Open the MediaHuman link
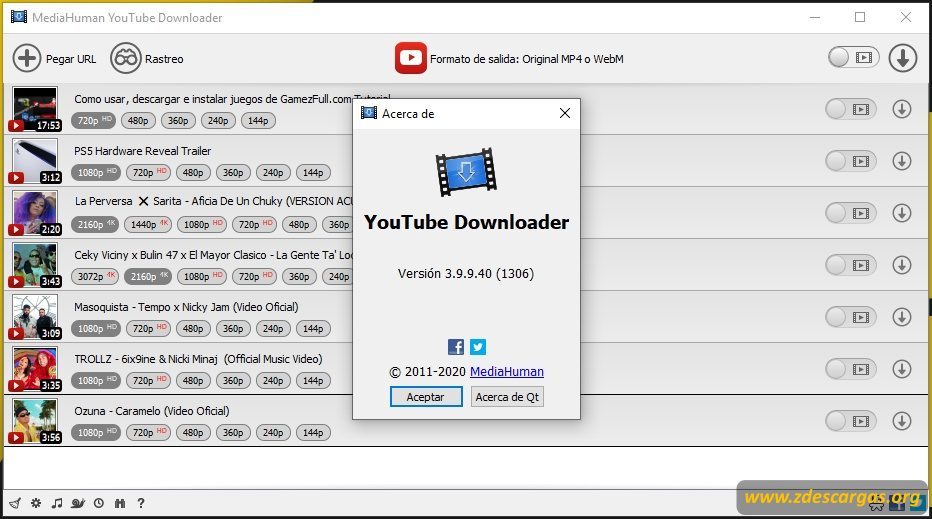932x519 pixels. click(506, 372)
